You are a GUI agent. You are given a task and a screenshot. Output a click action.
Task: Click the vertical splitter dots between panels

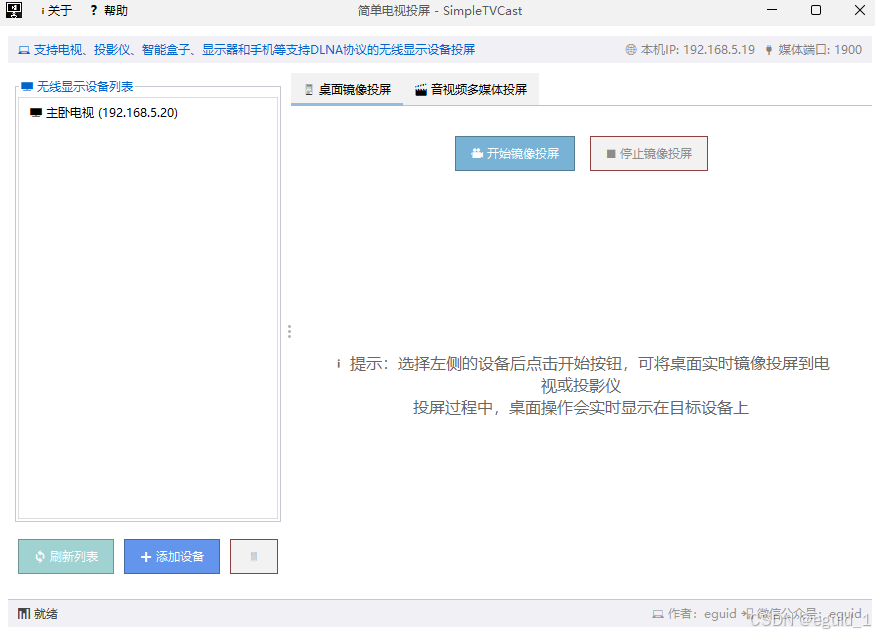[x=289, y=331]
